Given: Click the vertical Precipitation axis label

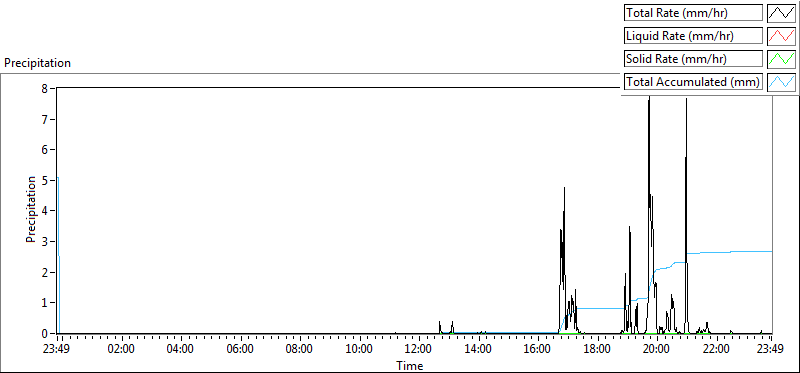Looking at the screenshot, I should (31, 209).
